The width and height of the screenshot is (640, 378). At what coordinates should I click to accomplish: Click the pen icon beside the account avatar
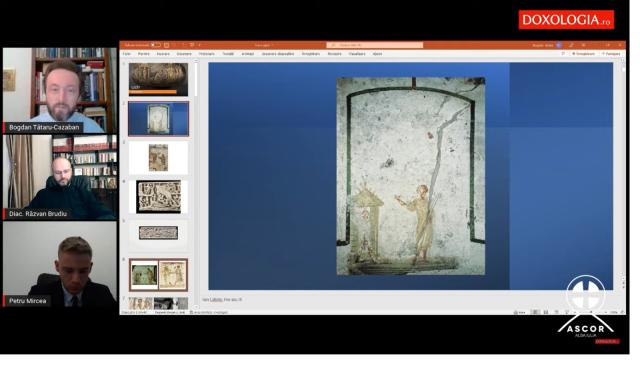tap(571, 45)
